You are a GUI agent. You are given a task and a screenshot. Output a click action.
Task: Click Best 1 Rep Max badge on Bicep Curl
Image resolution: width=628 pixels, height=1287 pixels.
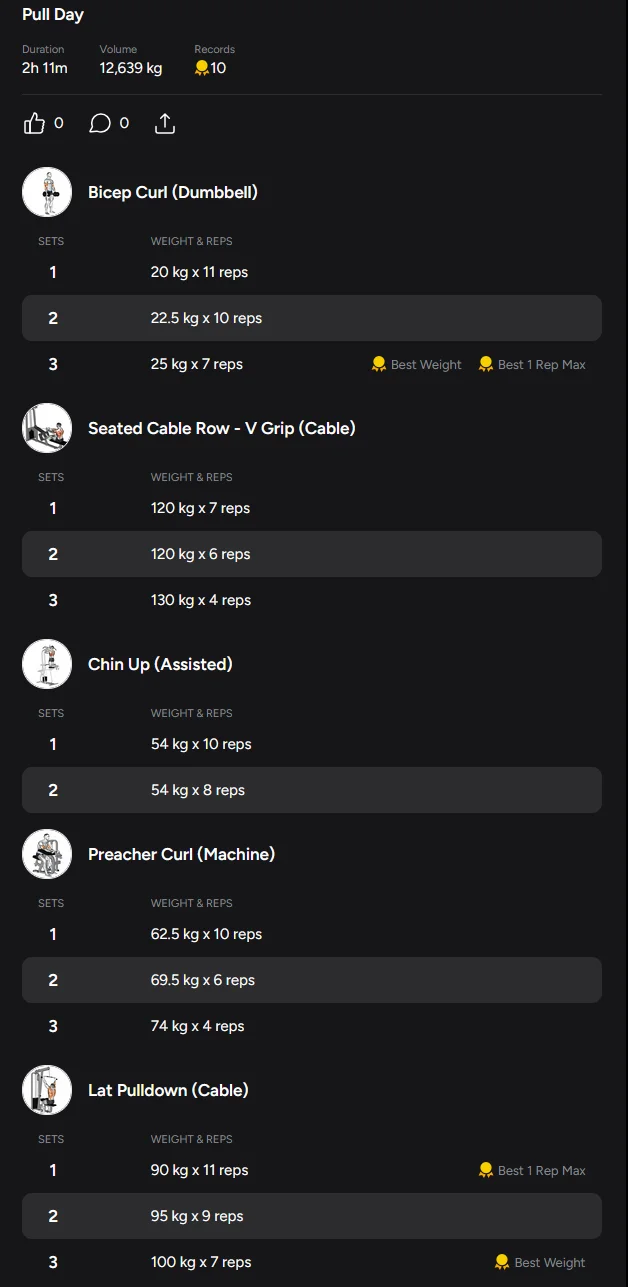coord(533,365)
